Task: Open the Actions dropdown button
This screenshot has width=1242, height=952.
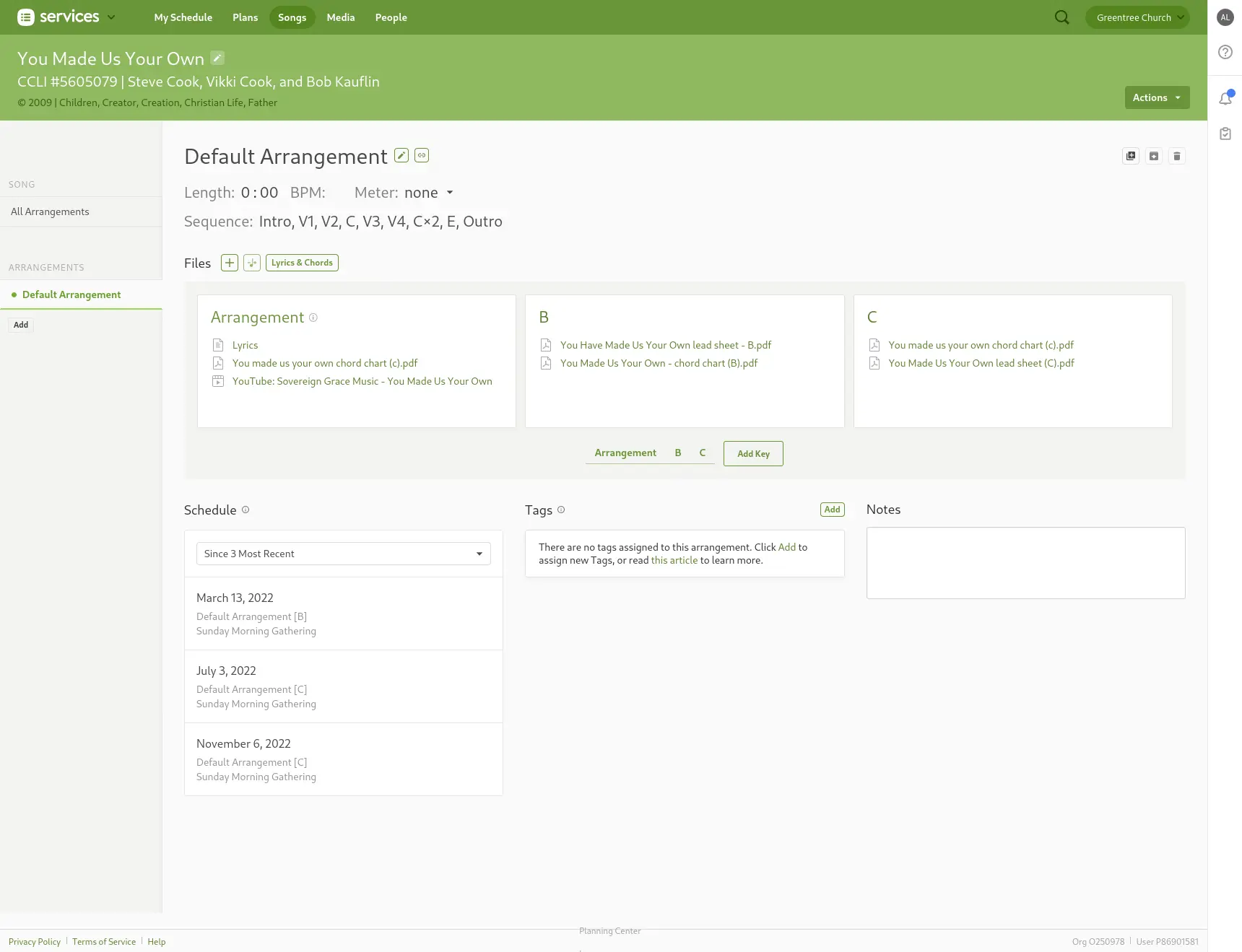Action: pos(1157,97)
